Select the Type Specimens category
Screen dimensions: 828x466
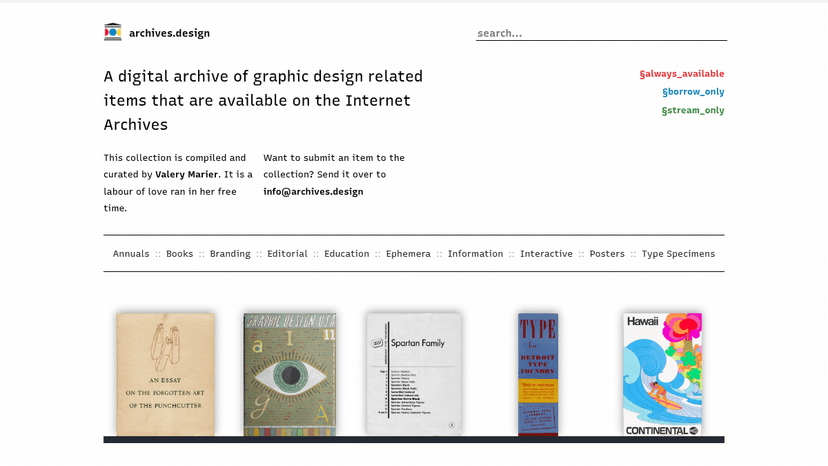678,254
